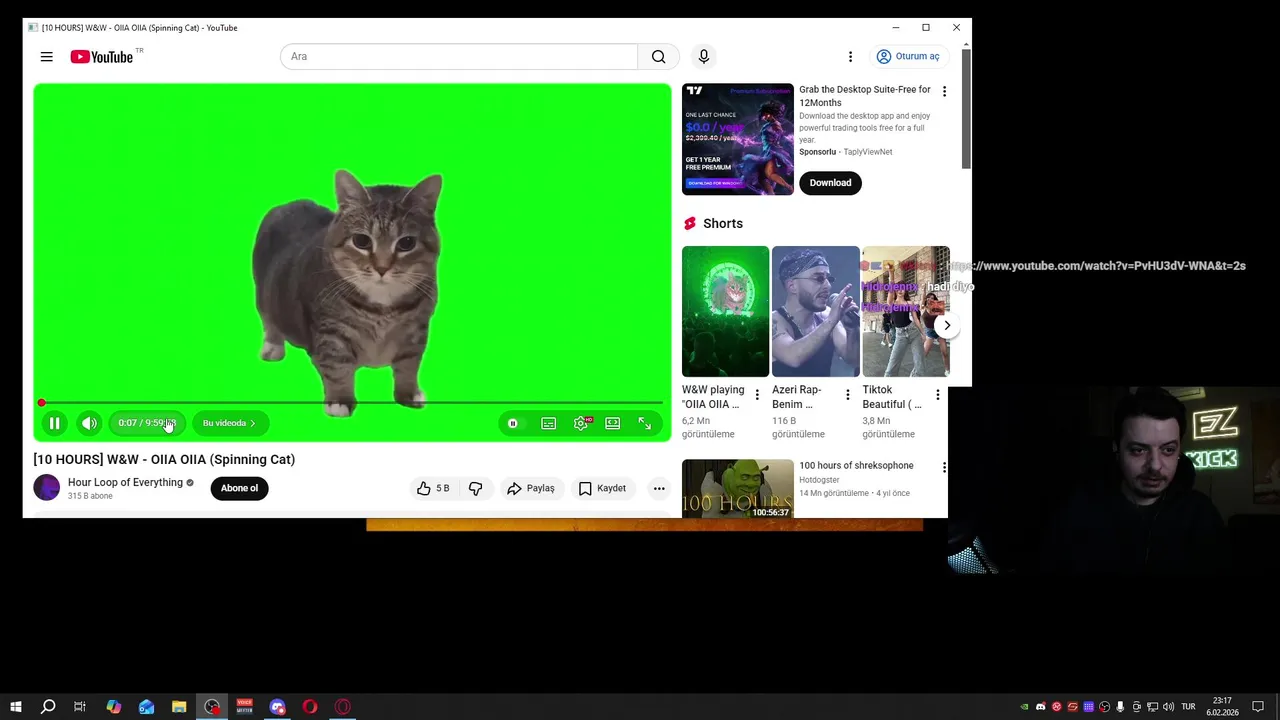1280x720 pixels.
Task: Show next Shorts with the arrow
Action: pos(947,325)
